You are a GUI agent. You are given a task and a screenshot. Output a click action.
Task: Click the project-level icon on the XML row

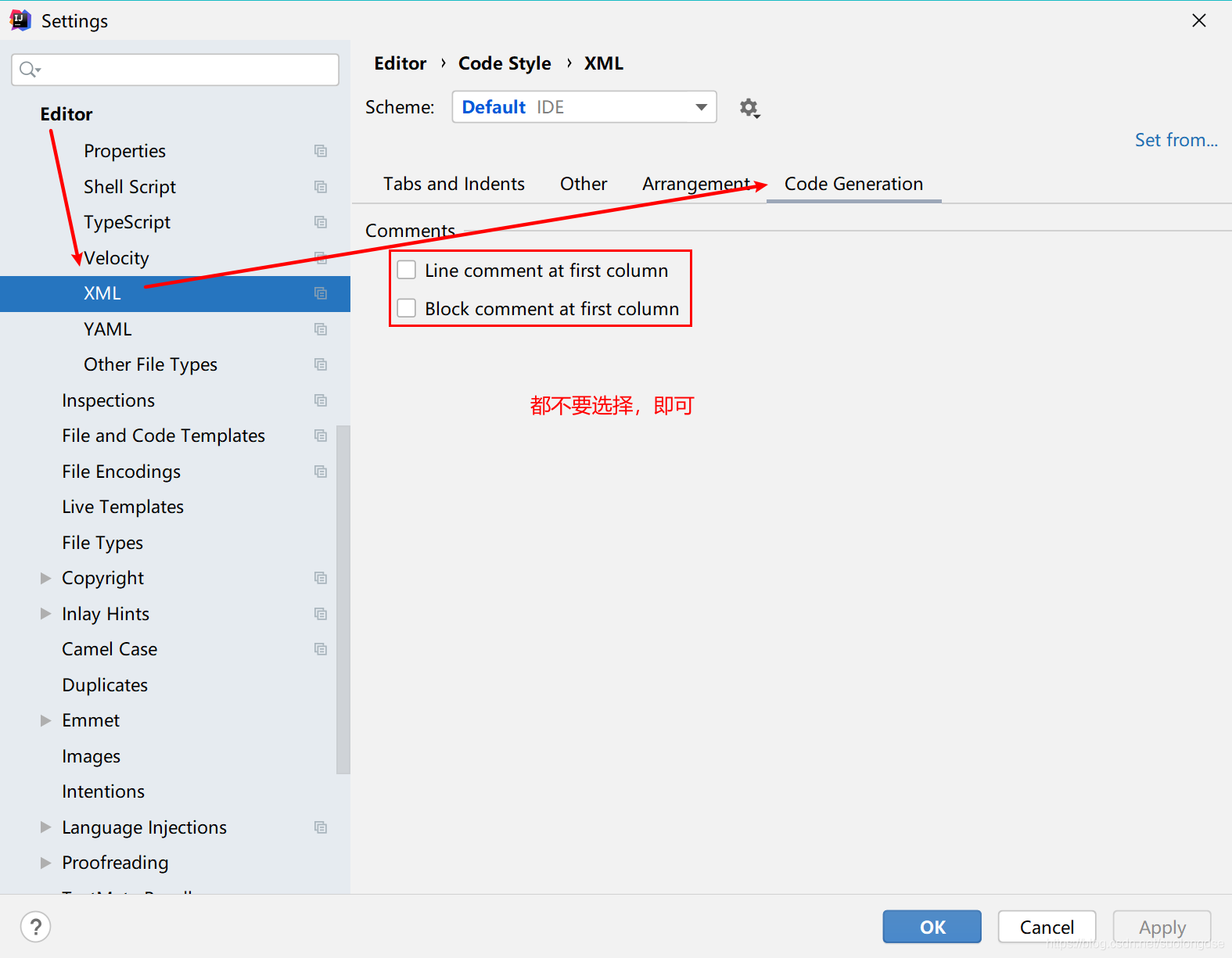point(321,293)
